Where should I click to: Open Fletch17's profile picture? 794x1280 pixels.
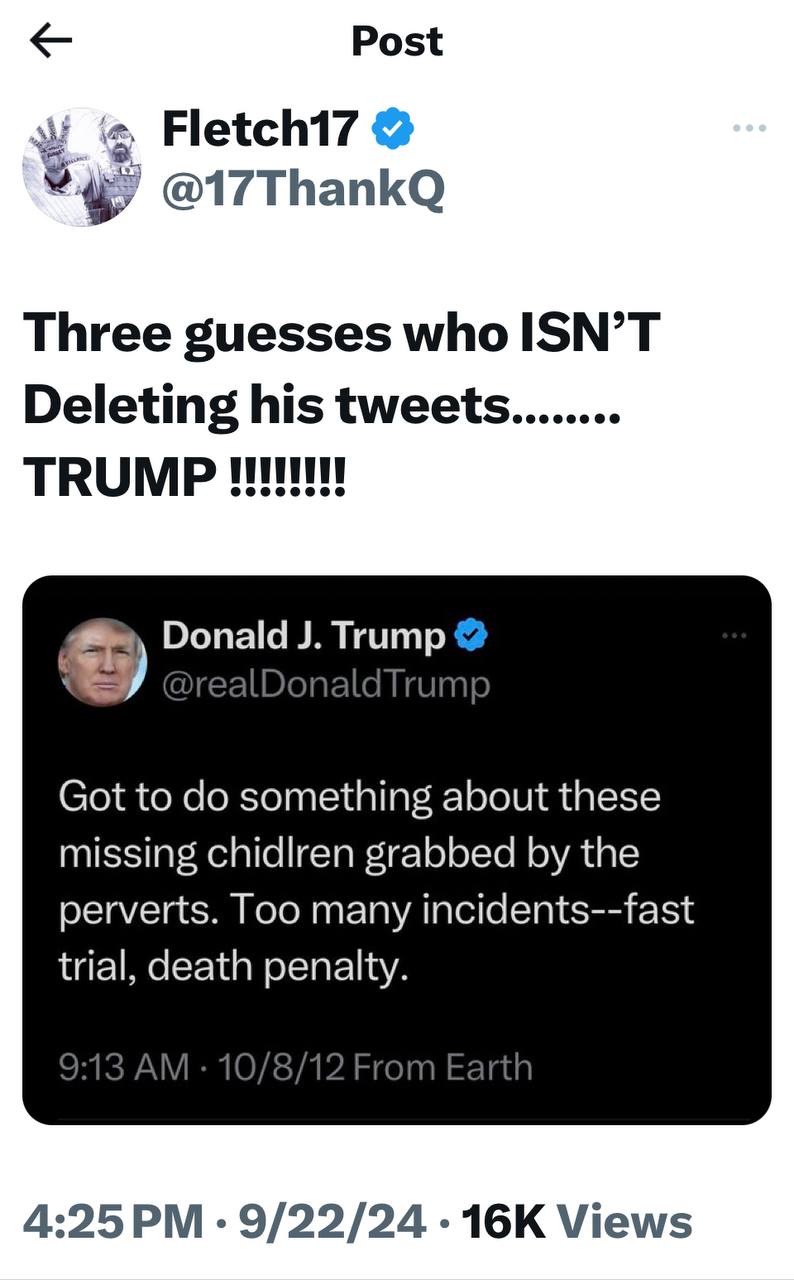[x=82, y=166]
